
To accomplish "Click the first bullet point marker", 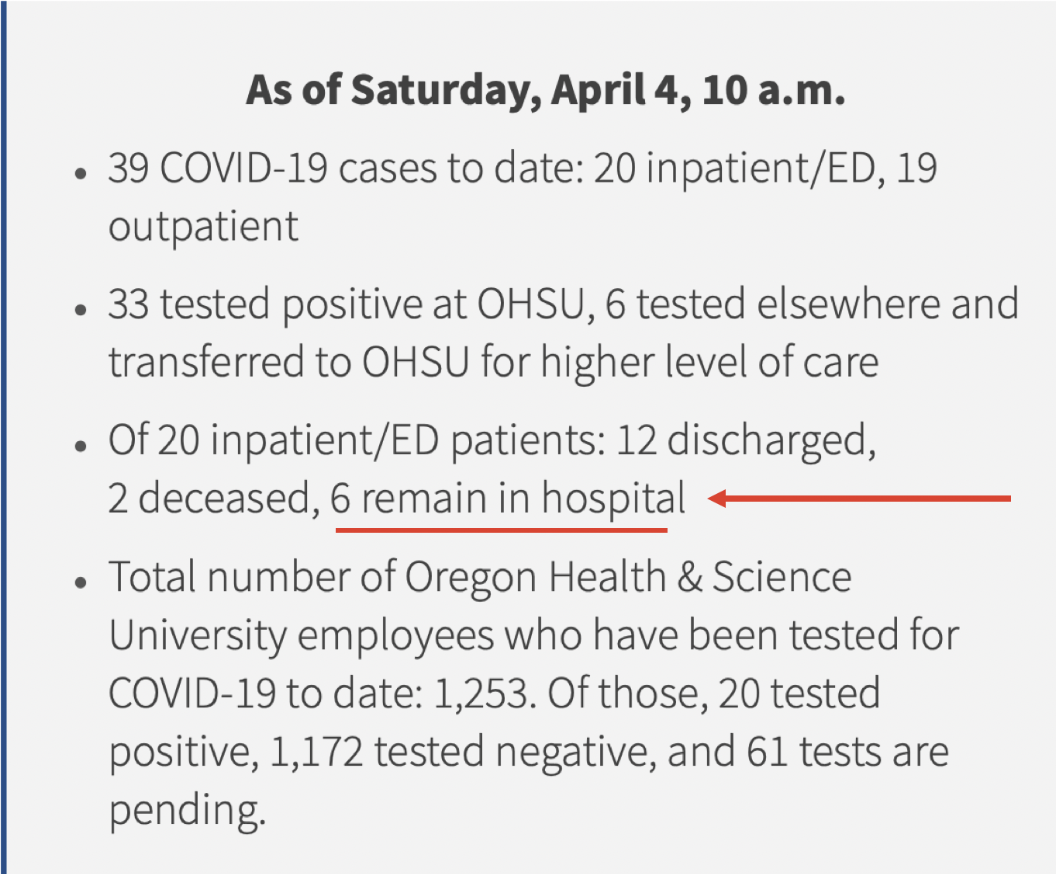I will (x=81, y=173).
